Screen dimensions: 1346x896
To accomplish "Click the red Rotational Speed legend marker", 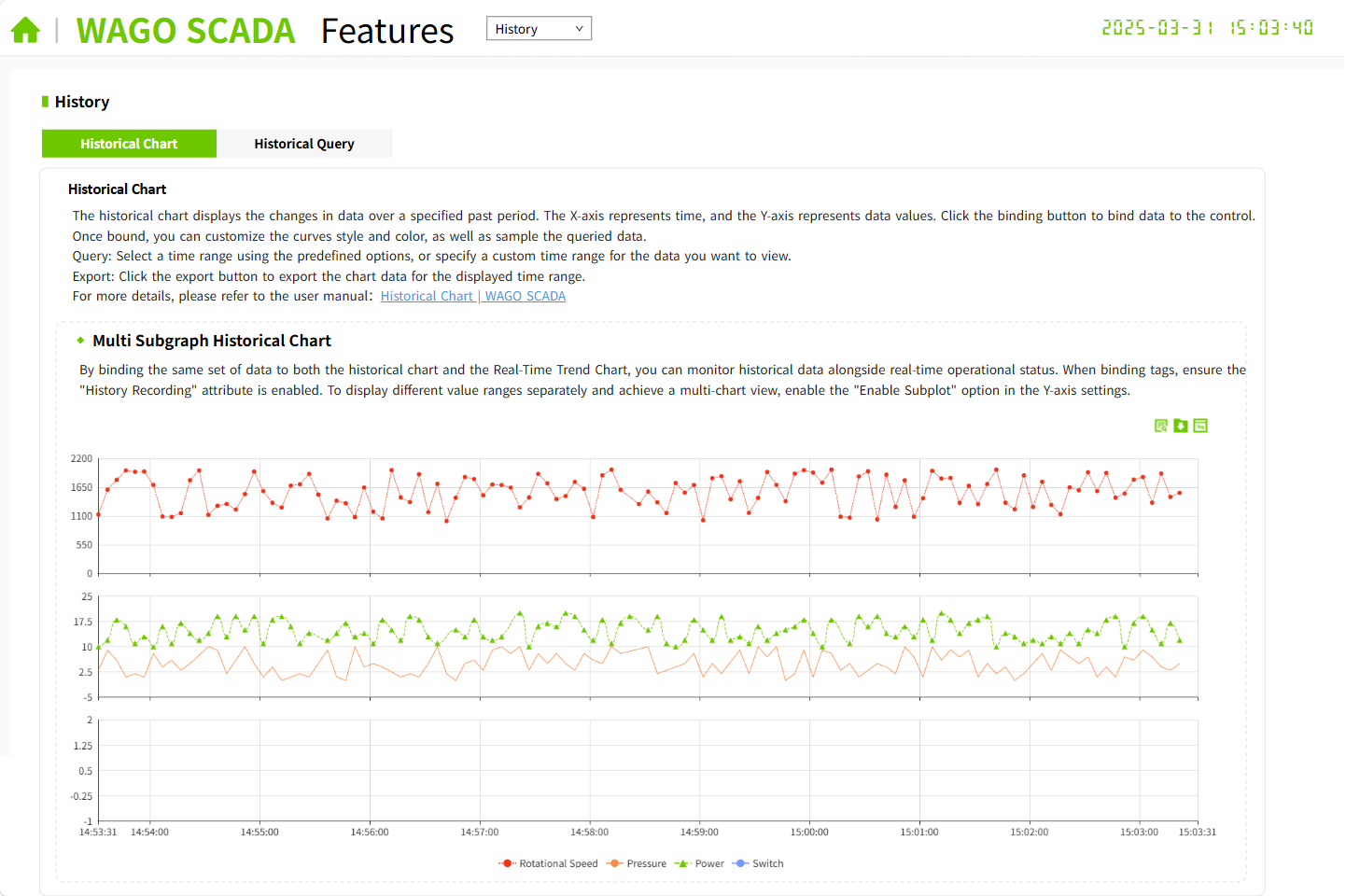I will (x=507, y=863).
